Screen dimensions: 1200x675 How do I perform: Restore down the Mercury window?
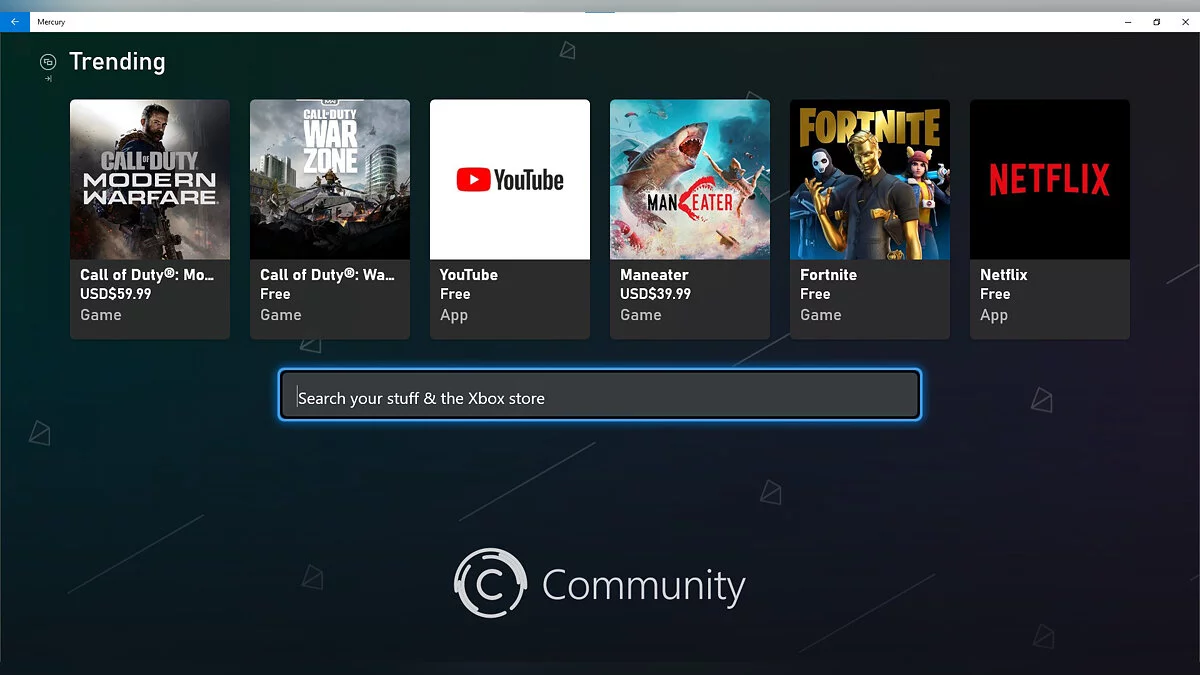point(1156,22)
